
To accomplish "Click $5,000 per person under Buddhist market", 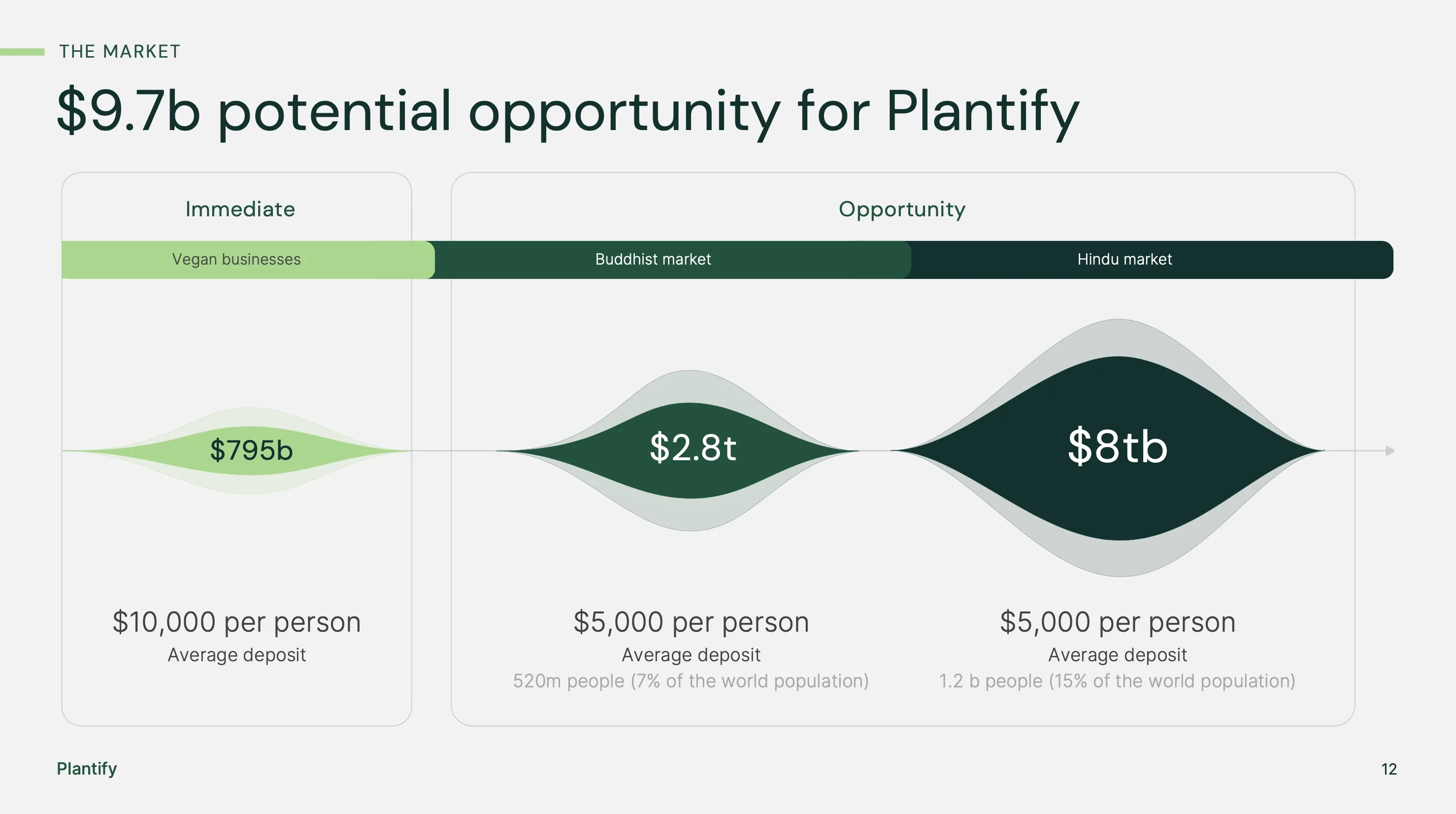I will 691,622.
